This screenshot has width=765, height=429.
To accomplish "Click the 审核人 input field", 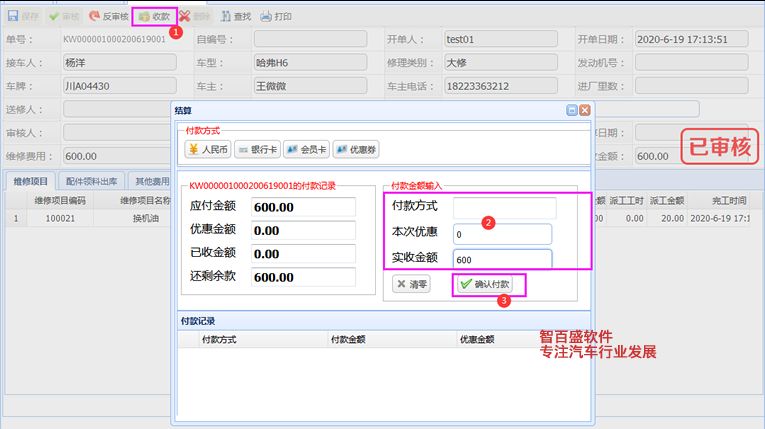I will tap(117, 132).
